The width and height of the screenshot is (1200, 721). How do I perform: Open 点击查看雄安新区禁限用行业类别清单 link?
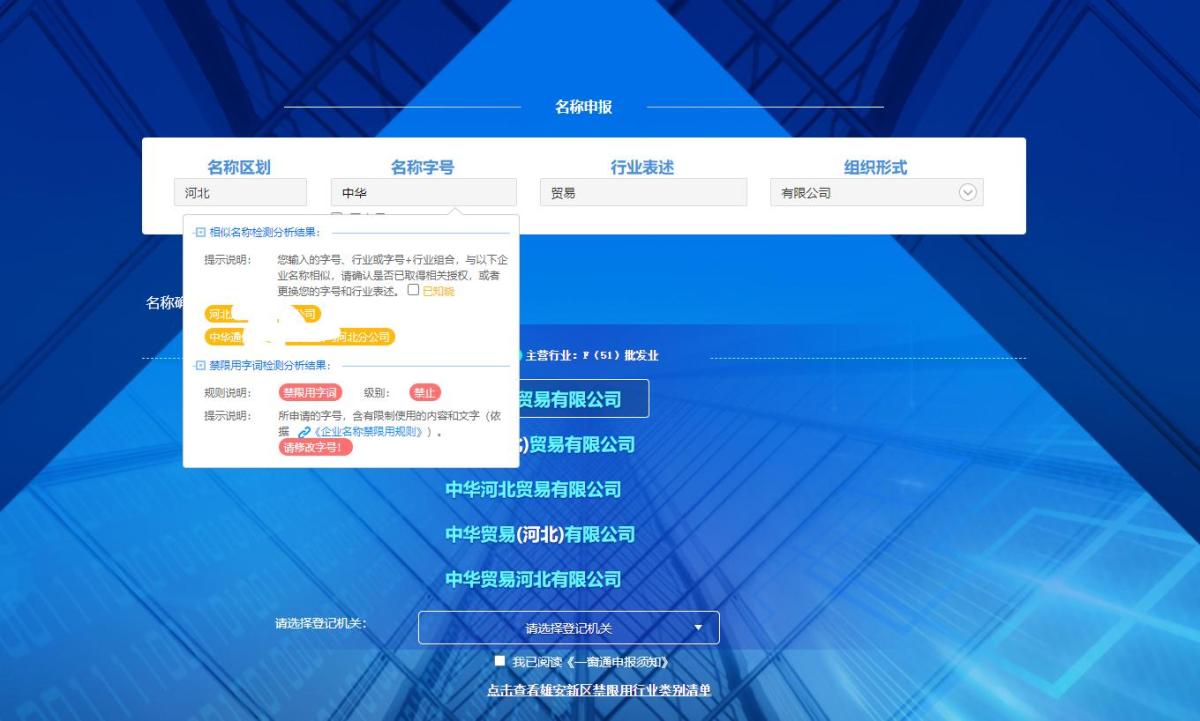click(x=598, y=690)
